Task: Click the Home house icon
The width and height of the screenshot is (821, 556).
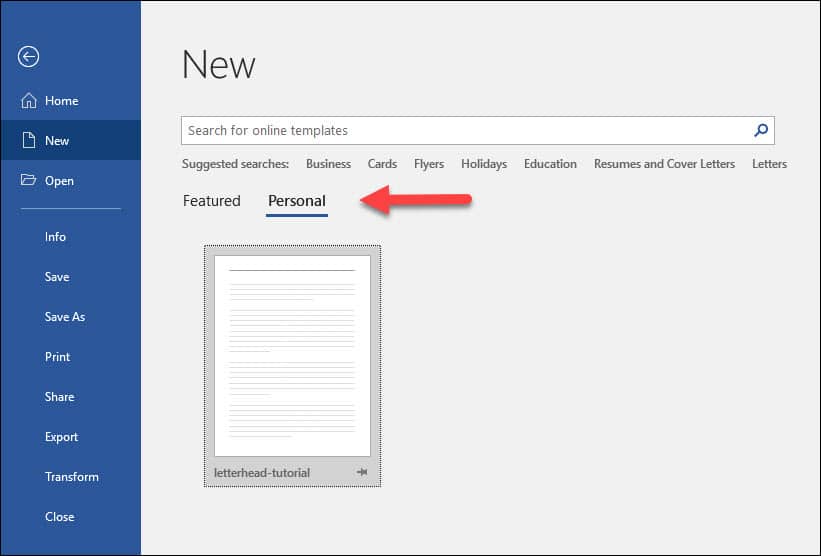Action: [x=29, y=101]
